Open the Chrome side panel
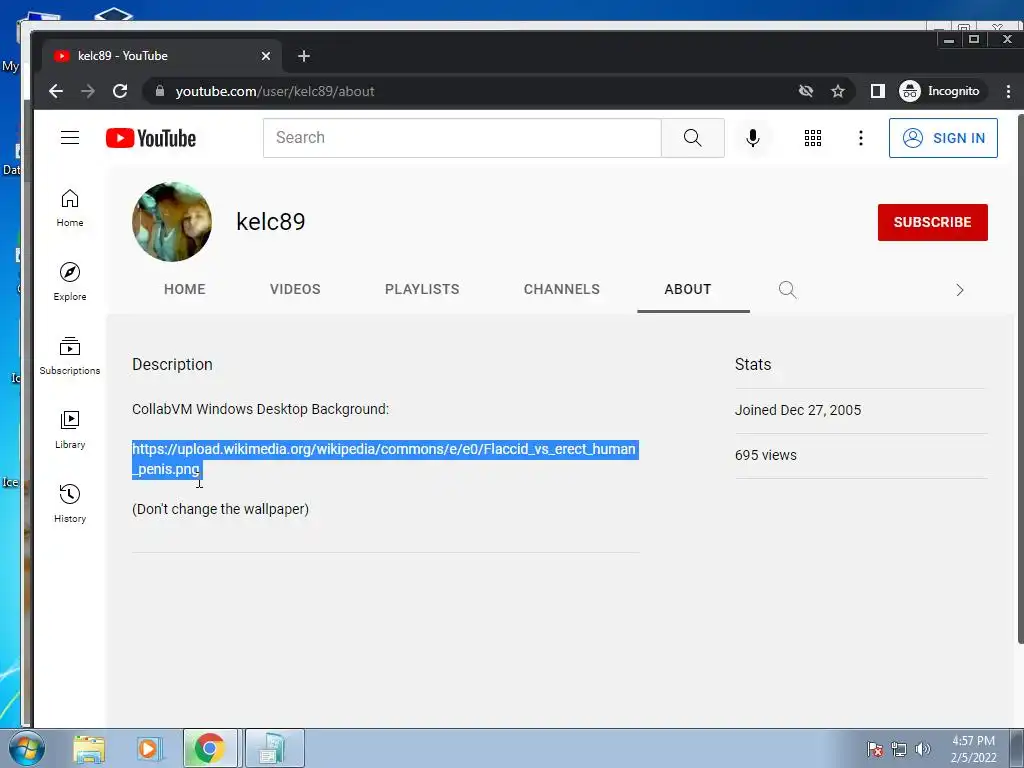This screenshot has height=768, width=1024. [878, 91]
